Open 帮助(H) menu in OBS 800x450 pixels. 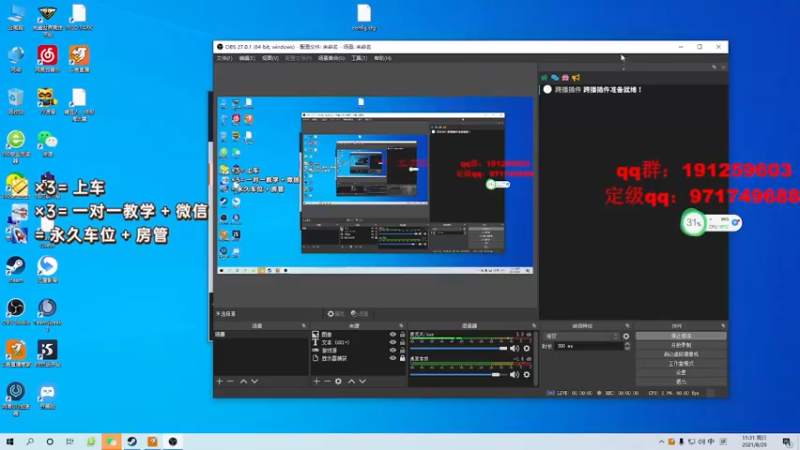(383, 58)
